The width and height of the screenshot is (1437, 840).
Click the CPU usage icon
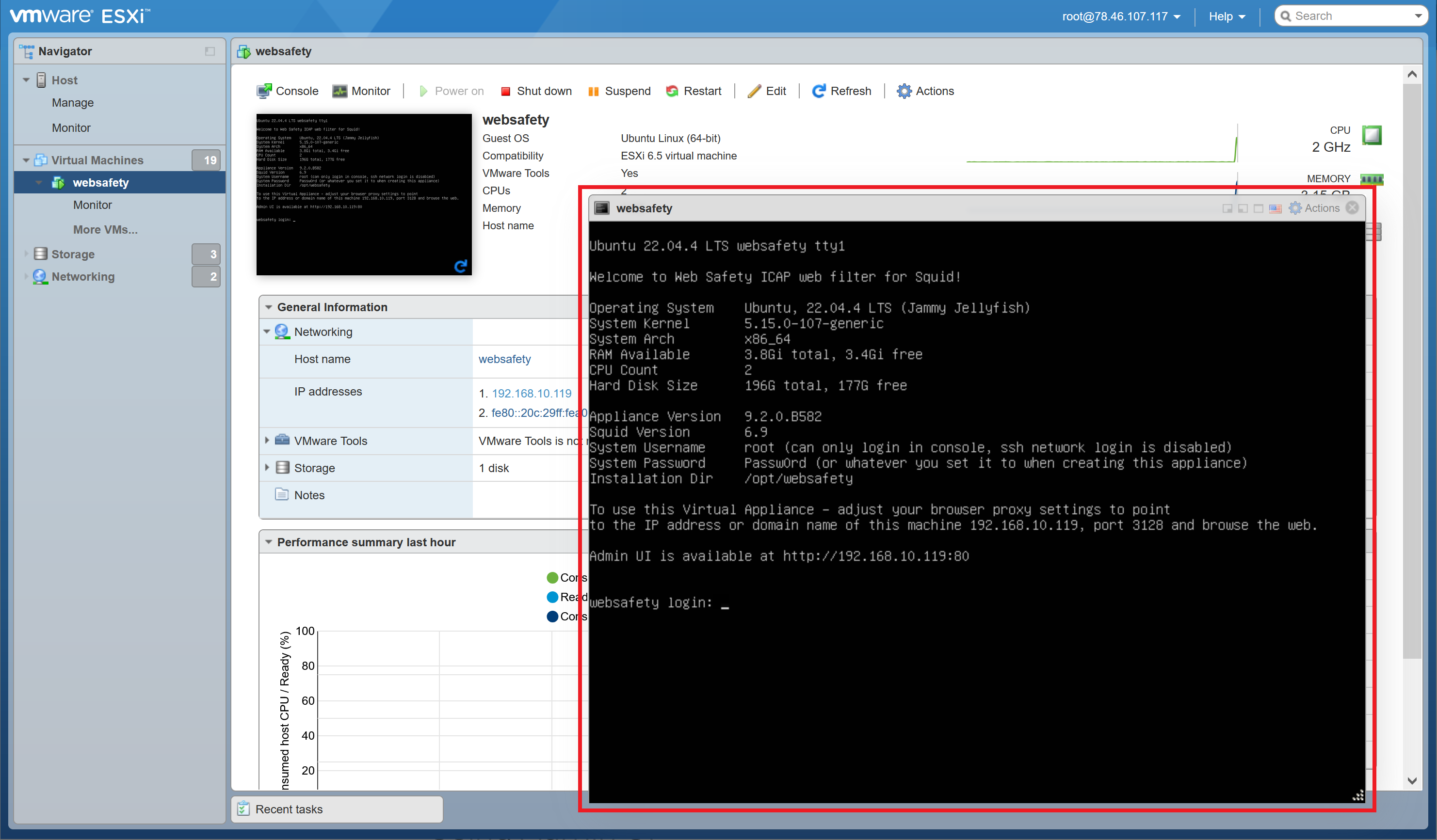pyautogui.click(x=1372, y=136)
